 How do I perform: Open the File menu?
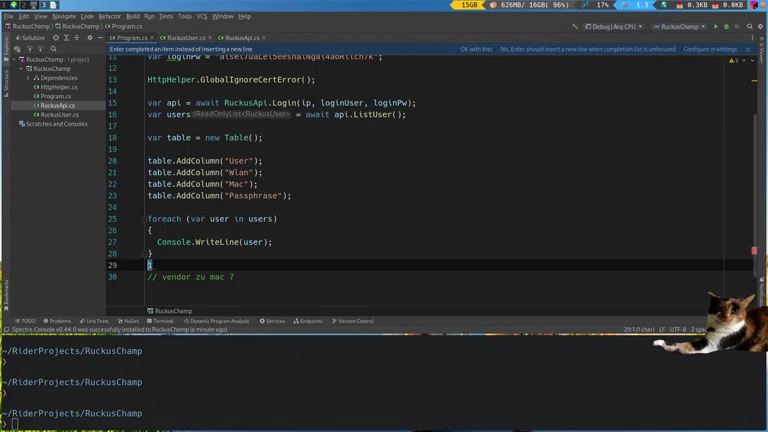[8, 16]
